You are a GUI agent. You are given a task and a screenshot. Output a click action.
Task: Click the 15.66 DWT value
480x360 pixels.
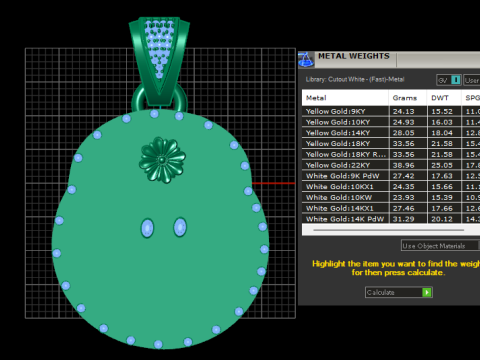[x=442, y=187]
